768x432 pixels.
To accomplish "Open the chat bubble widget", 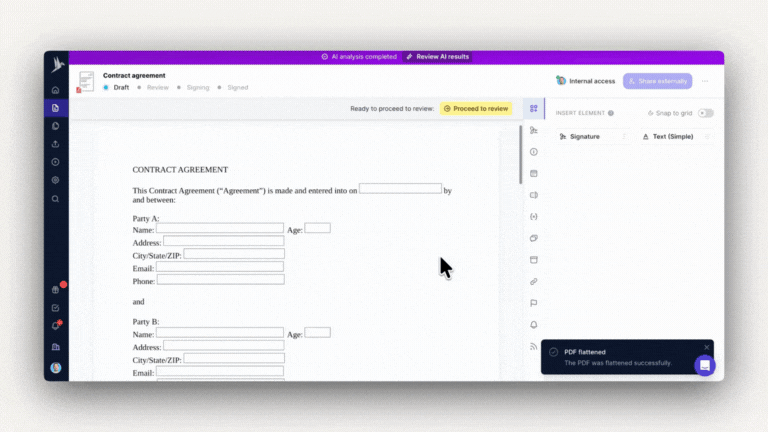I will coord(705,365).
